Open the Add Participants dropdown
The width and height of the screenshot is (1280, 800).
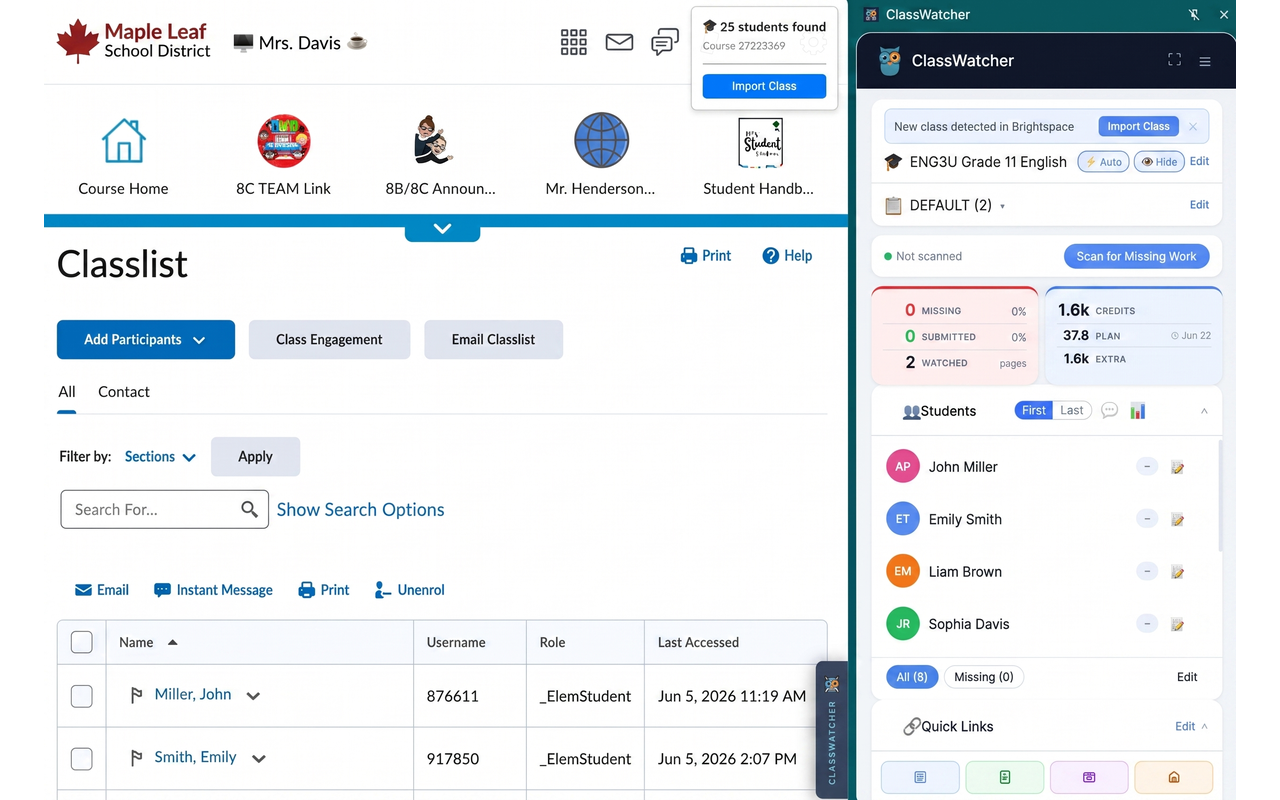[x=146, y=340]
